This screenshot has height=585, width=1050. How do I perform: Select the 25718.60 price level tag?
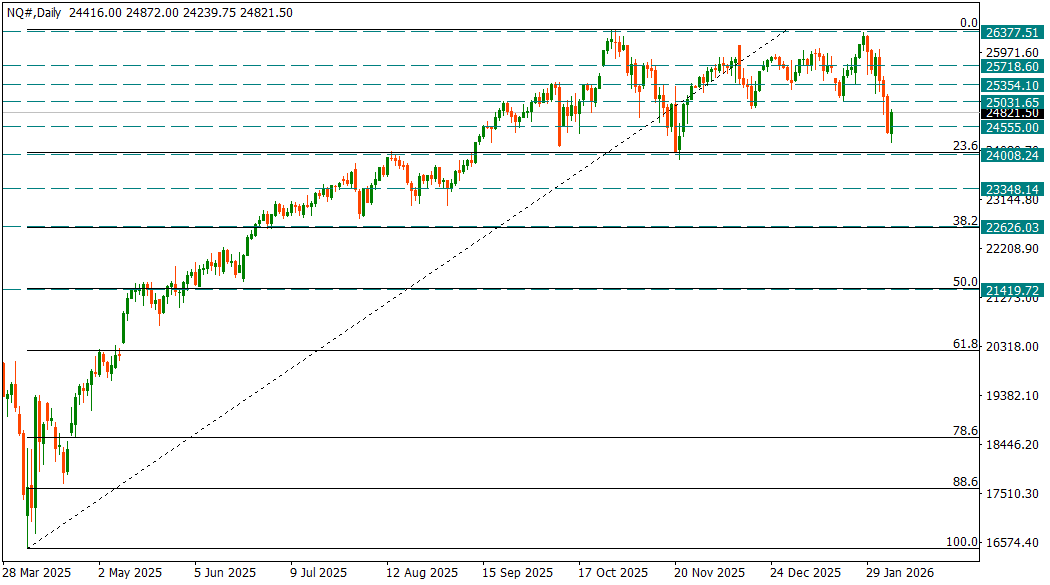point(1014,66)
